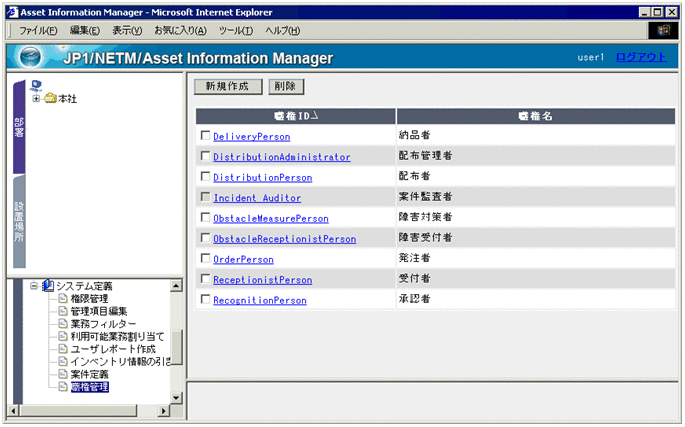This screenshot has height=427, width=685.
Task: Click the 新規作成 button
Action: coord(228,87)
